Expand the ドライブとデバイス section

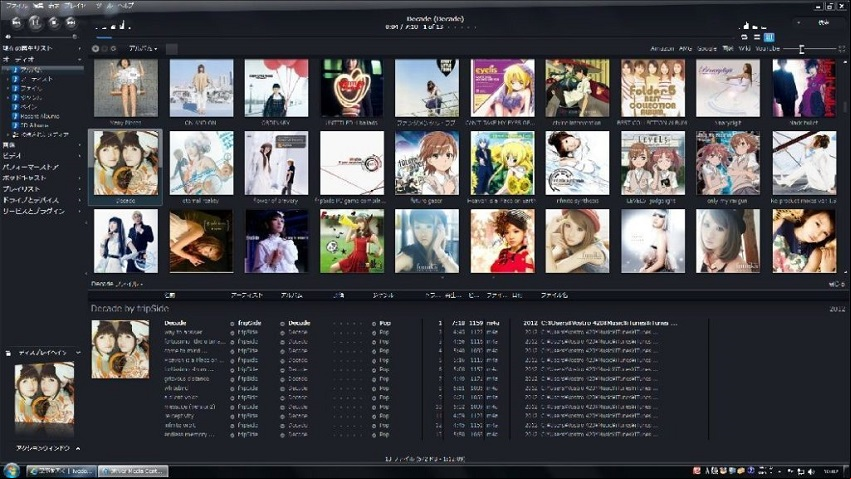[x=79, y=200]
